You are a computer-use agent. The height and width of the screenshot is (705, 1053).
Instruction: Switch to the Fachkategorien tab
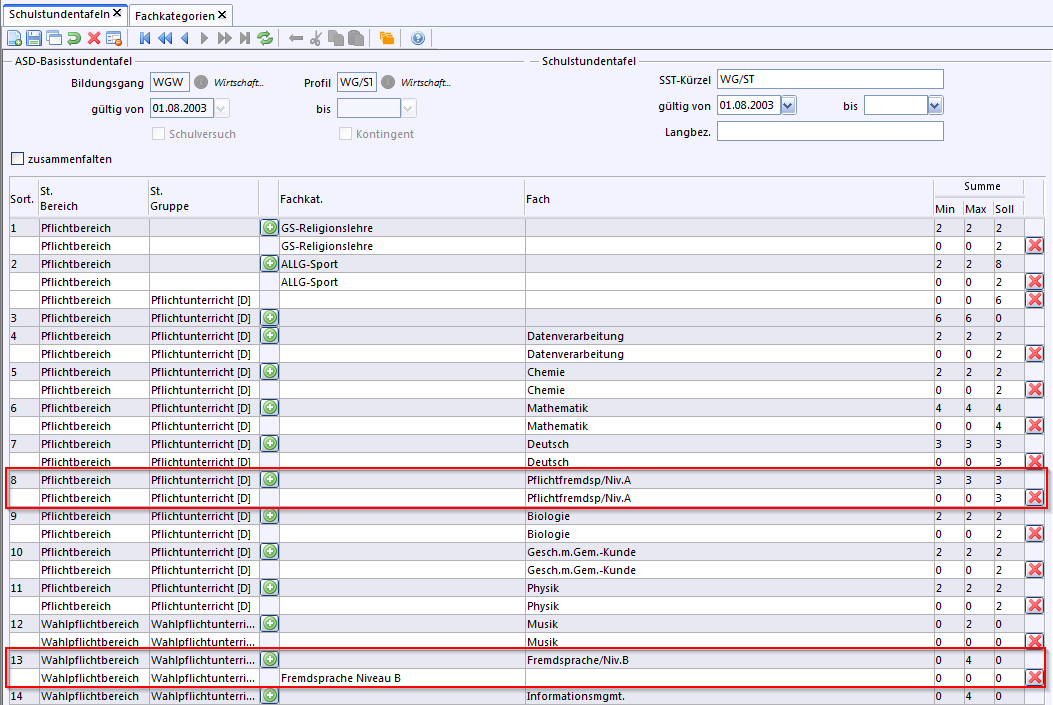click(x=174, y=15)
